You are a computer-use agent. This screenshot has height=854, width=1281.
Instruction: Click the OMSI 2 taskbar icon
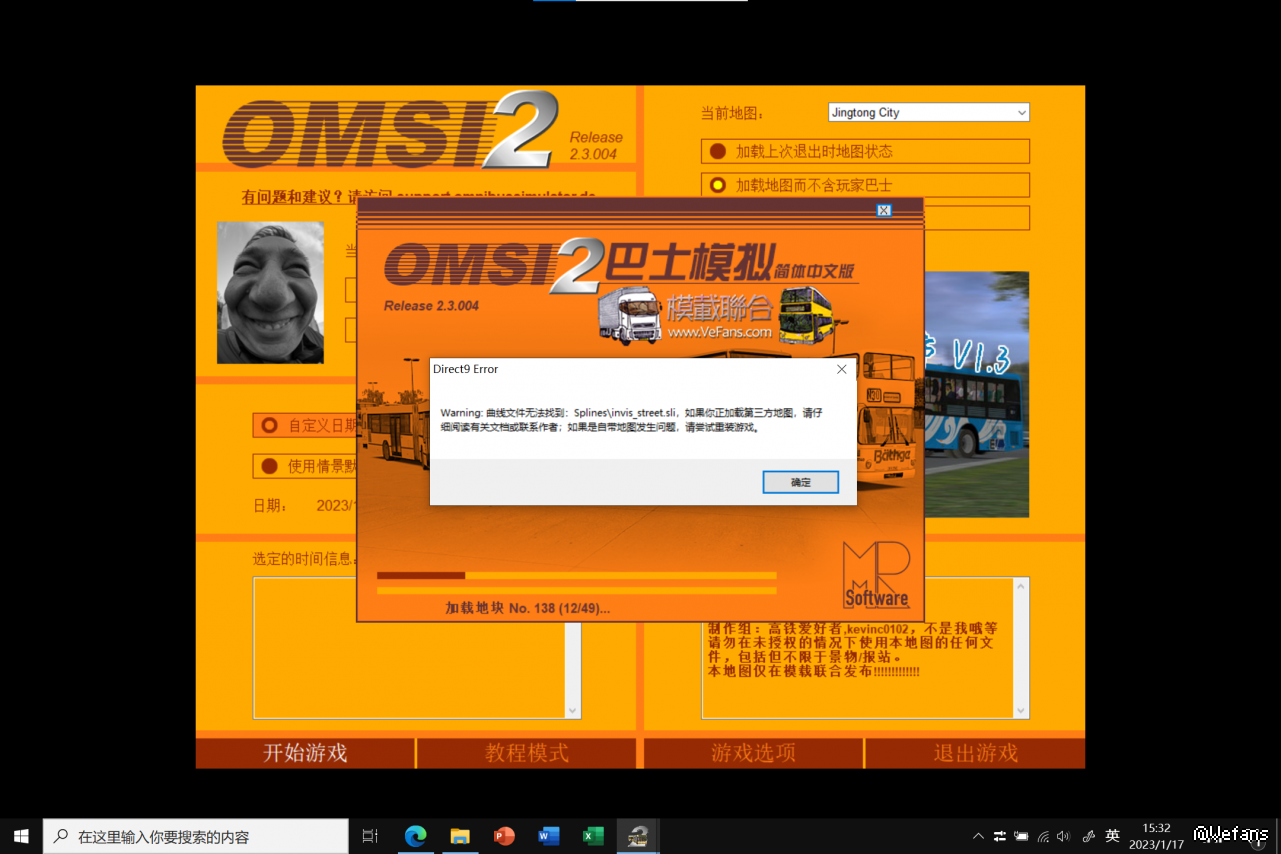point(637,836)
